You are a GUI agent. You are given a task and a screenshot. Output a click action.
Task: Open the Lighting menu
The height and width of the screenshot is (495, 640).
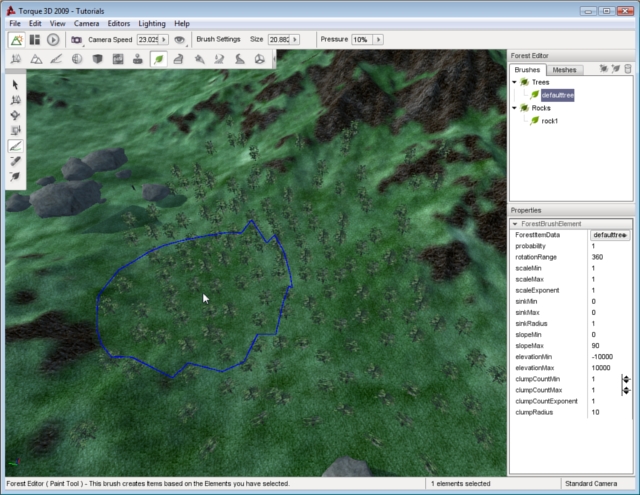(x=152, y=23)
